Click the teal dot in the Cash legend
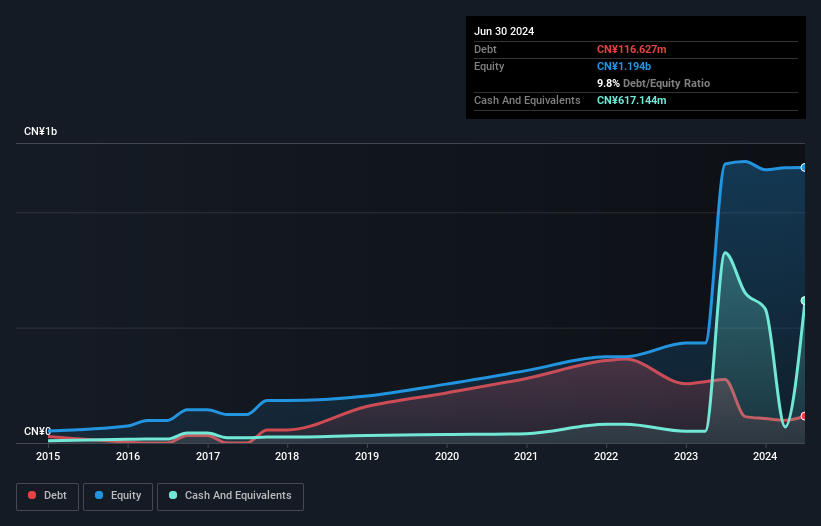 pos(173,495)
